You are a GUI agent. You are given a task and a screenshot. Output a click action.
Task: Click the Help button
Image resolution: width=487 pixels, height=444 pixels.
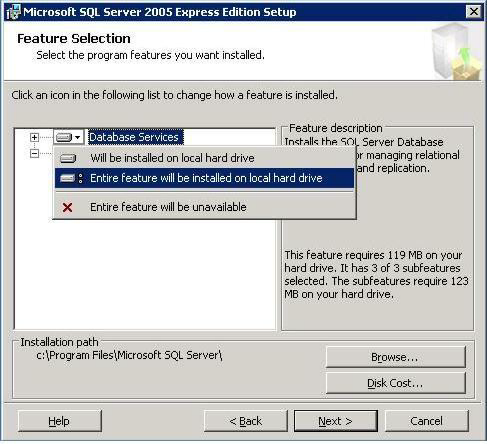59,421
